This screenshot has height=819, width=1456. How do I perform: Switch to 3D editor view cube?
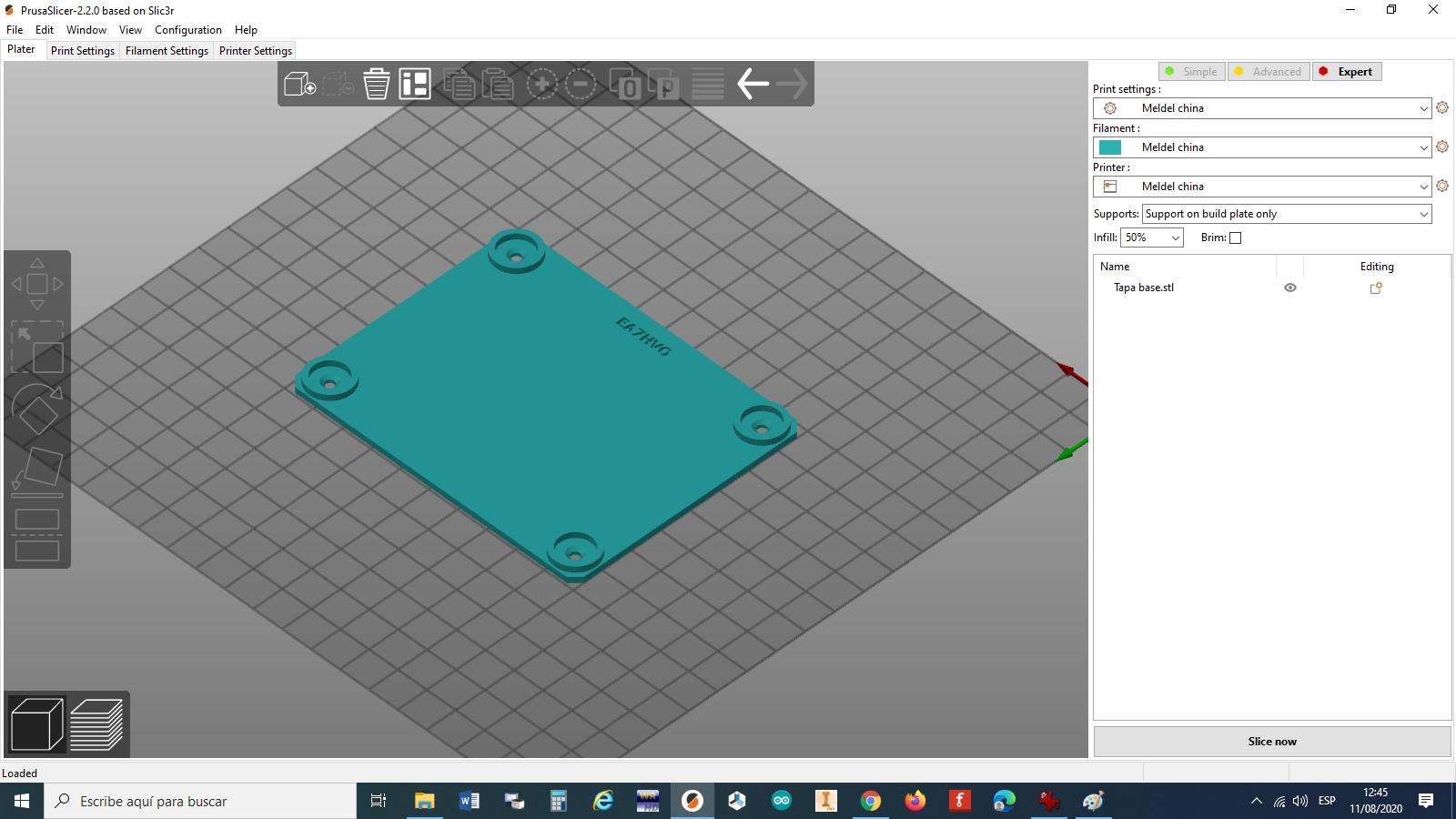coord(37,724)
